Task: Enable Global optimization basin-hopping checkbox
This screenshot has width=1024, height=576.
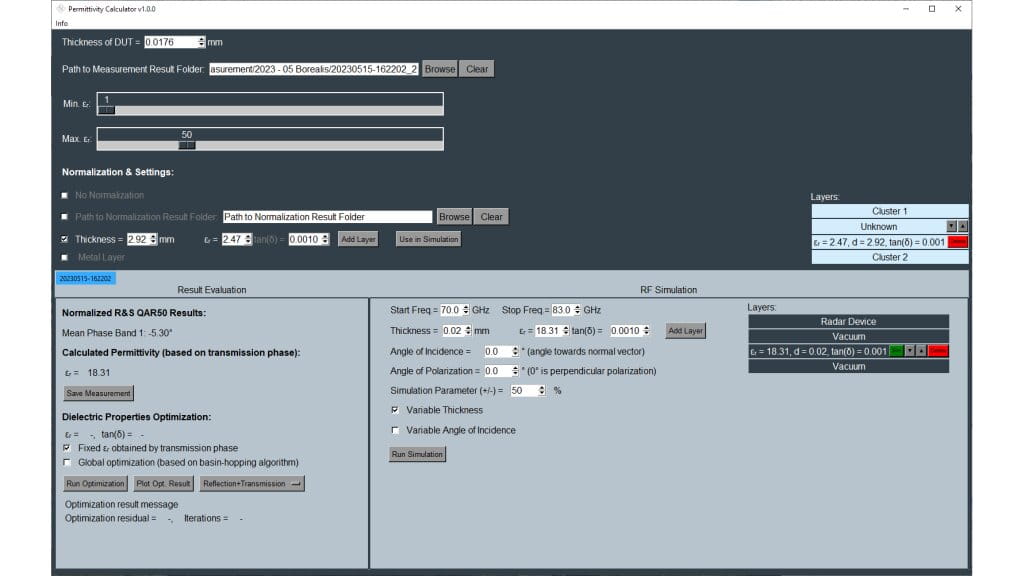Action: pos(68,462)
